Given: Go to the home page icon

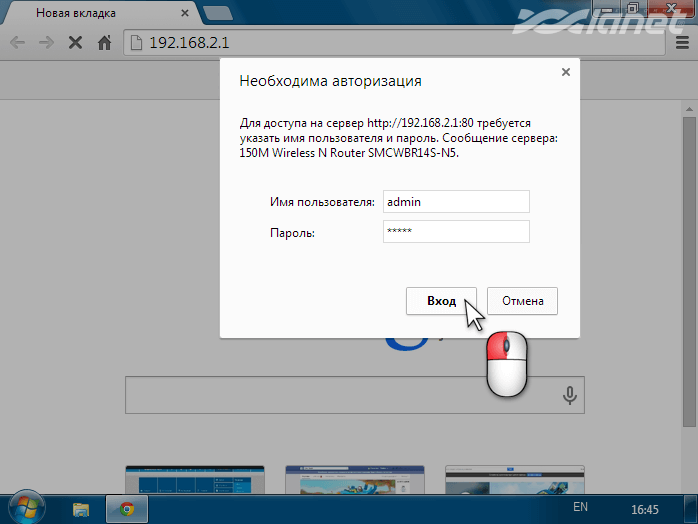Looking at the screenshot, I should pos(104,44).
